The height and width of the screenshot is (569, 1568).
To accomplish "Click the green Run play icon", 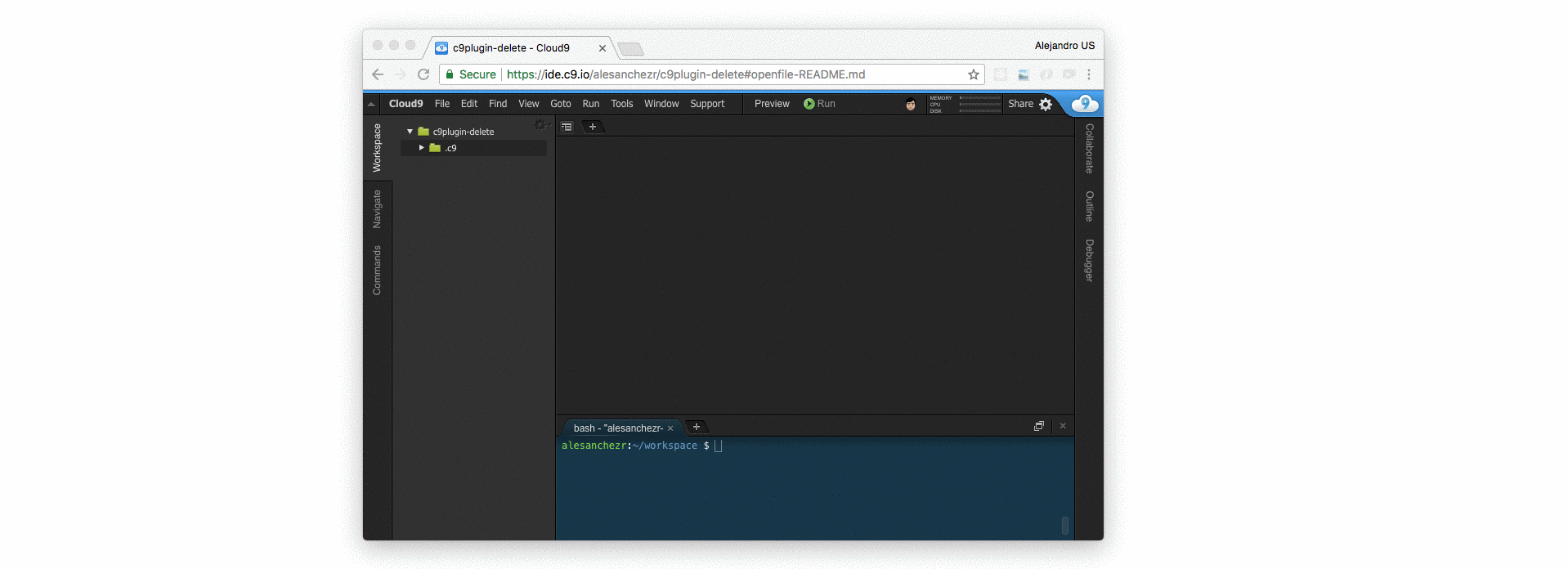I will point(809,104).
